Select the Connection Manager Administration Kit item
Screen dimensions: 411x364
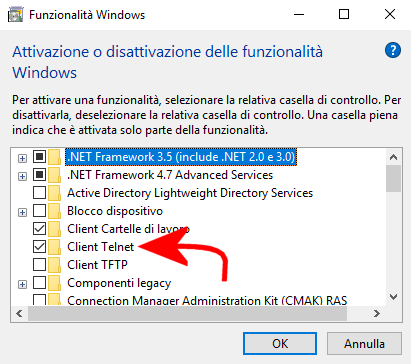207,300
